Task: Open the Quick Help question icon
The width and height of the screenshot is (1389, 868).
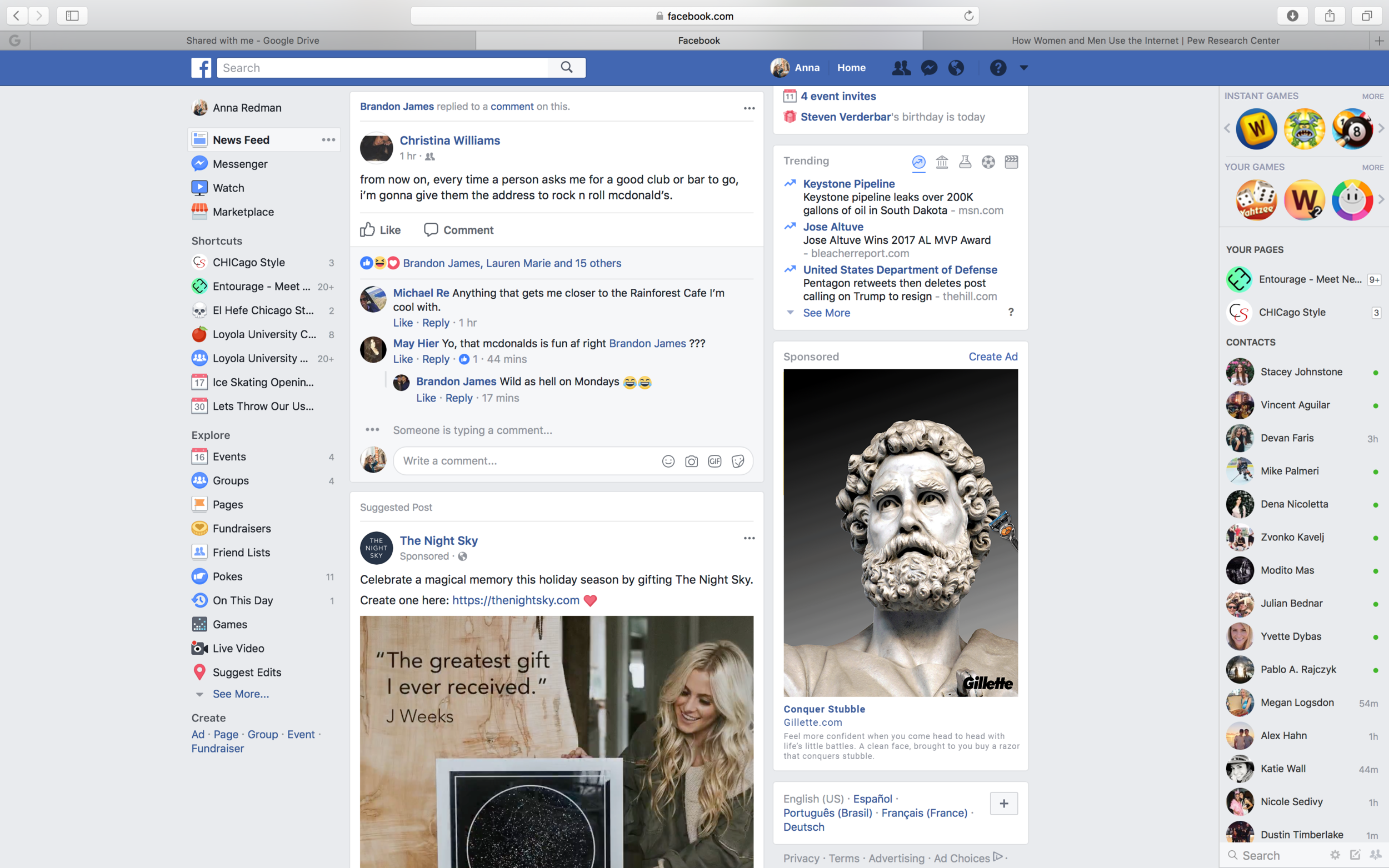Action: tap(998, 68)
